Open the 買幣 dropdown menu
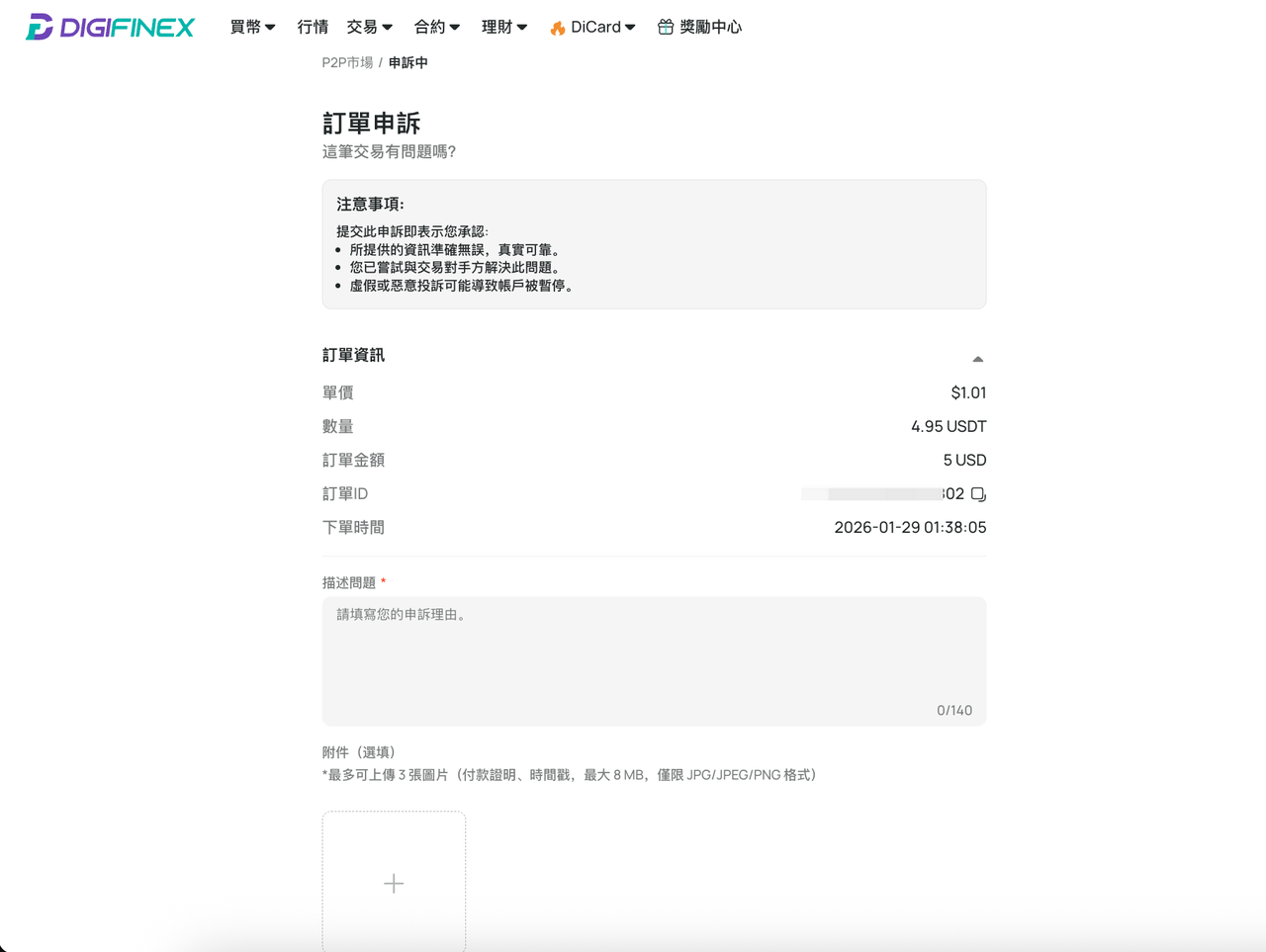1266x952 pixels. tap(252, 28)
